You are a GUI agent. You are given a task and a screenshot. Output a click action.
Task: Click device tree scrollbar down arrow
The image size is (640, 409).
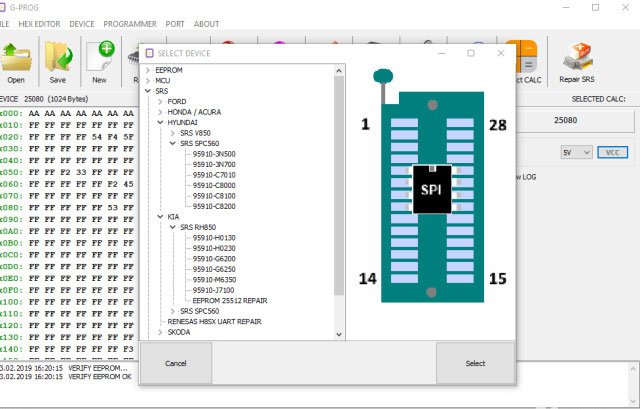[339, 334]
